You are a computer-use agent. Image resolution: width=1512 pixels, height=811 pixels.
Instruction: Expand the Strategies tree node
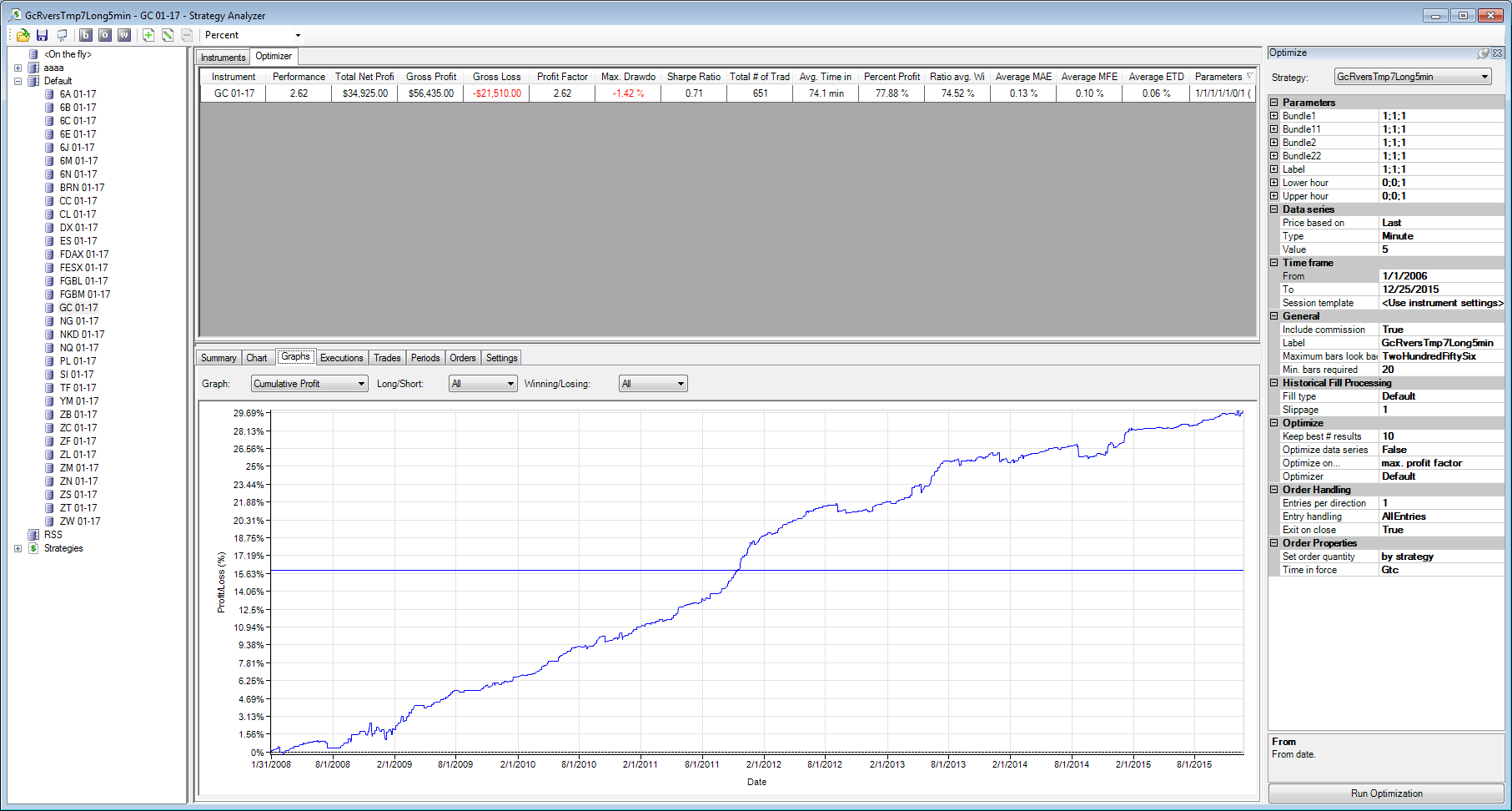(18, 548)
